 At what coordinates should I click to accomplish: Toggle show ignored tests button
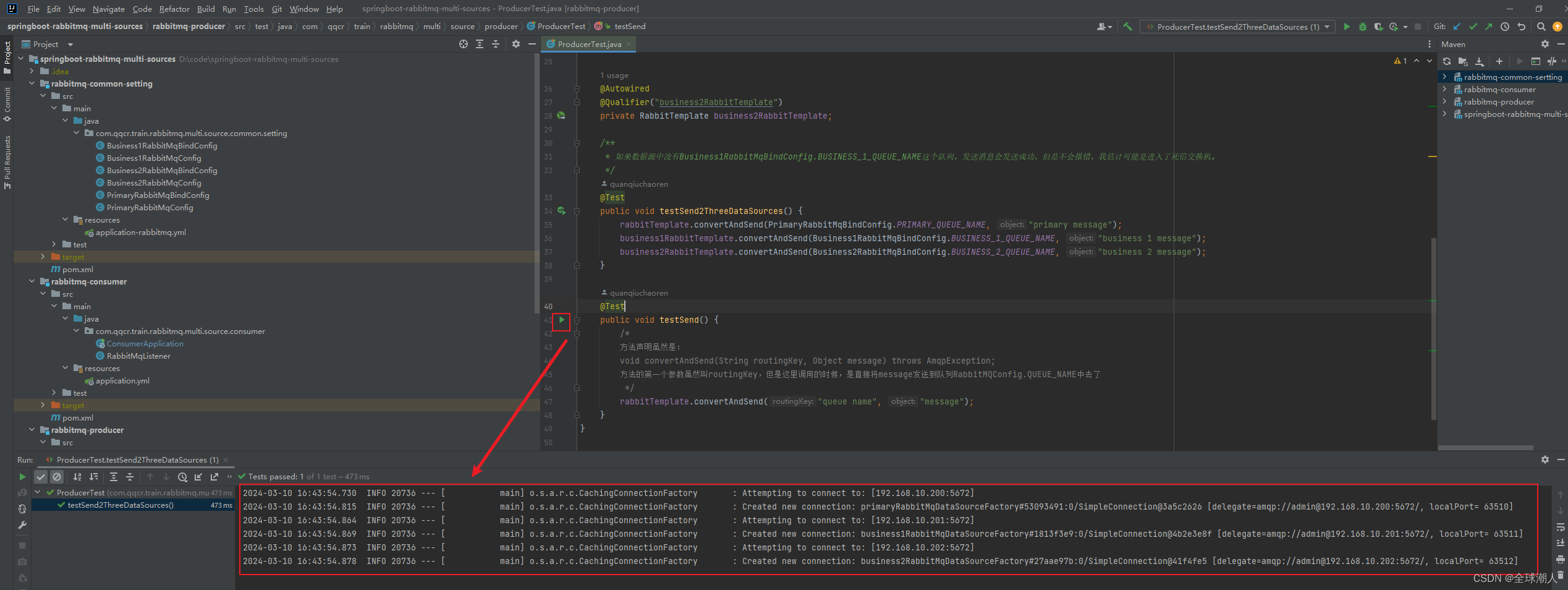pos(57,477)
